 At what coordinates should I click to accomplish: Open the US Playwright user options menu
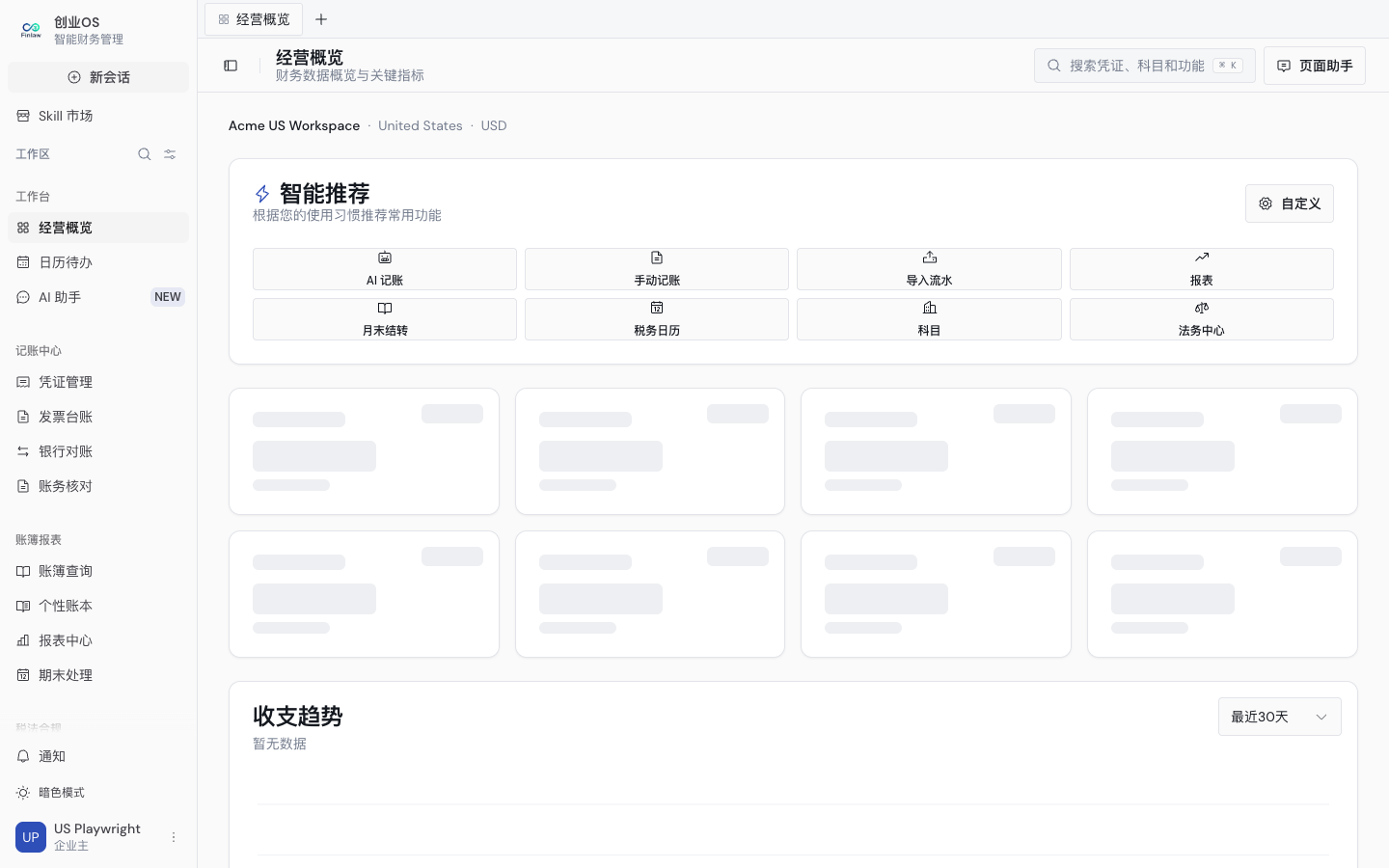click(174, 837)
